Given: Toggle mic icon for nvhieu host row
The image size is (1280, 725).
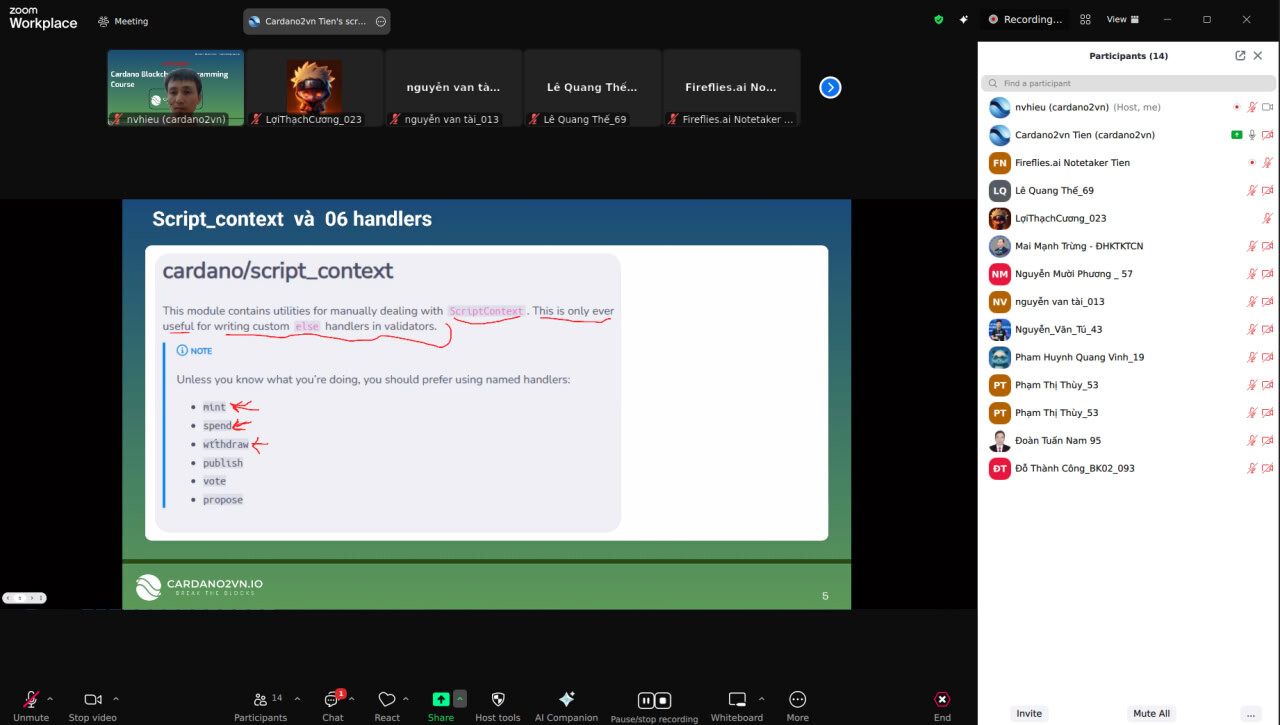Looking at the screenshot, I should (1251, 107).
